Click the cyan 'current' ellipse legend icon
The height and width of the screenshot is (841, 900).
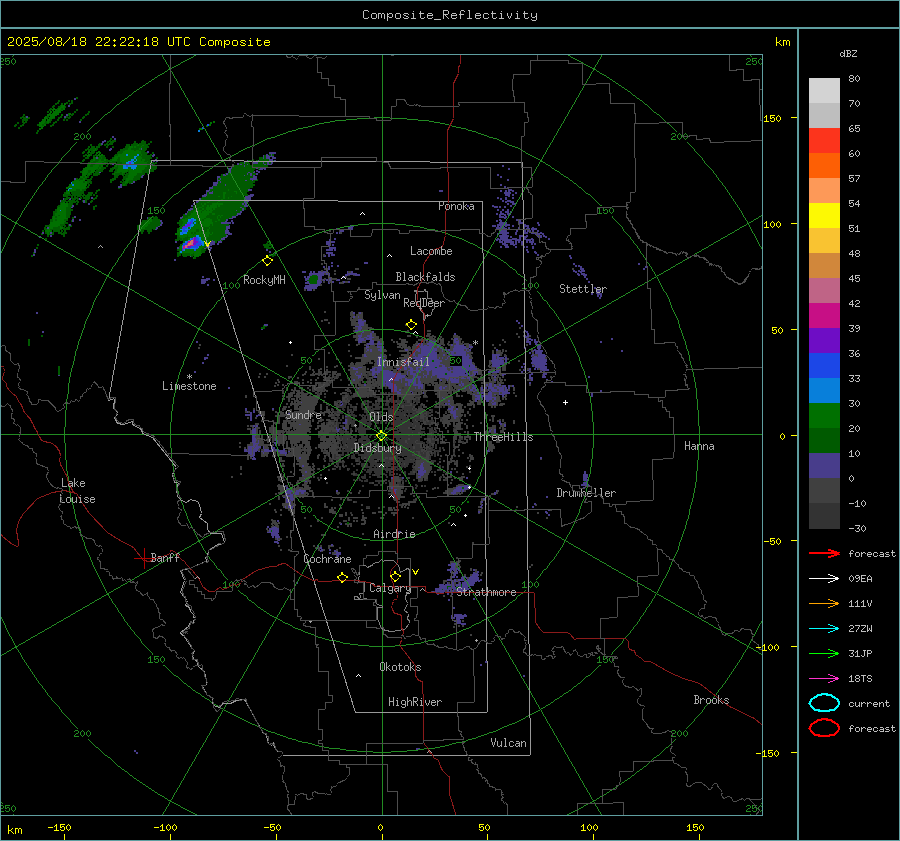(824, 703)
